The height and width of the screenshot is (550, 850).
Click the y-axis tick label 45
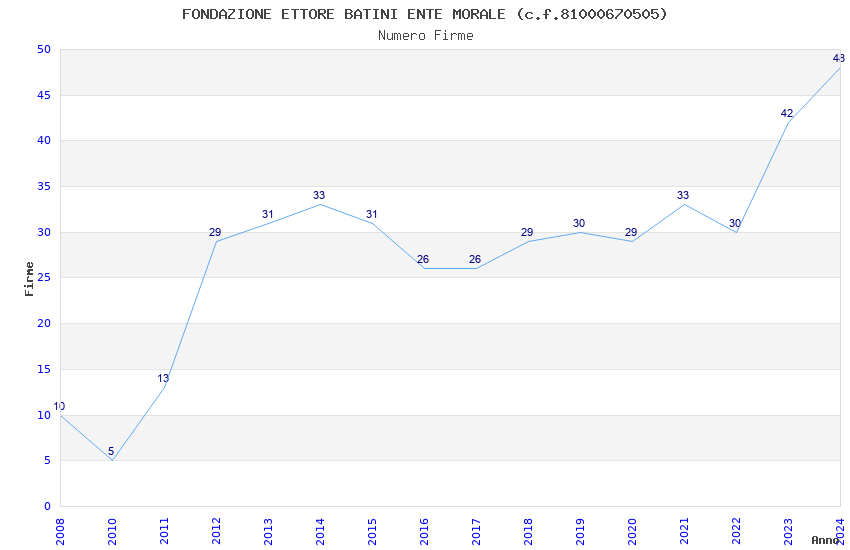[44, 95]
